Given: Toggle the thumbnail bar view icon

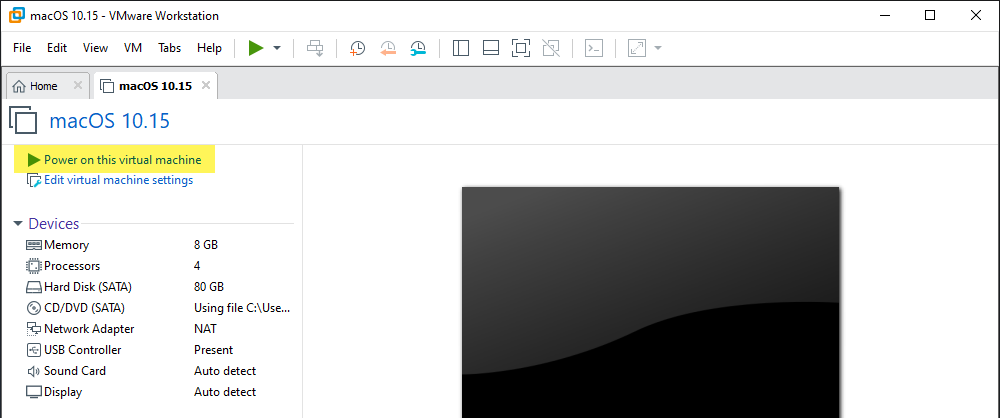Looking at the screenshot, I should pyautogui.click(x=490, y=49).
